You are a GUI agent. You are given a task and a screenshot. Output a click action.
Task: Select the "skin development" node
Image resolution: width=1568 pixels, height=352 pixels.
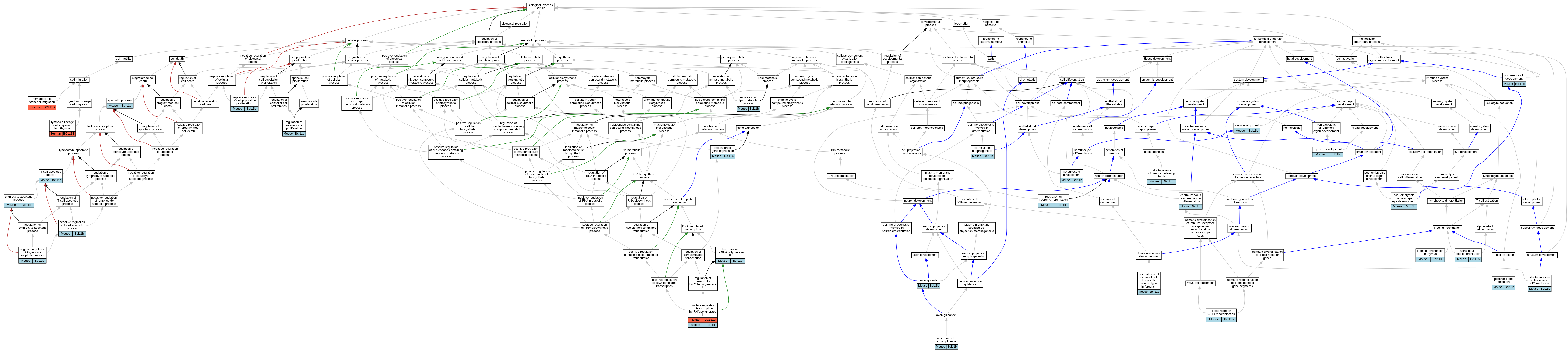pyautogui.click(x=1247, y=128)
